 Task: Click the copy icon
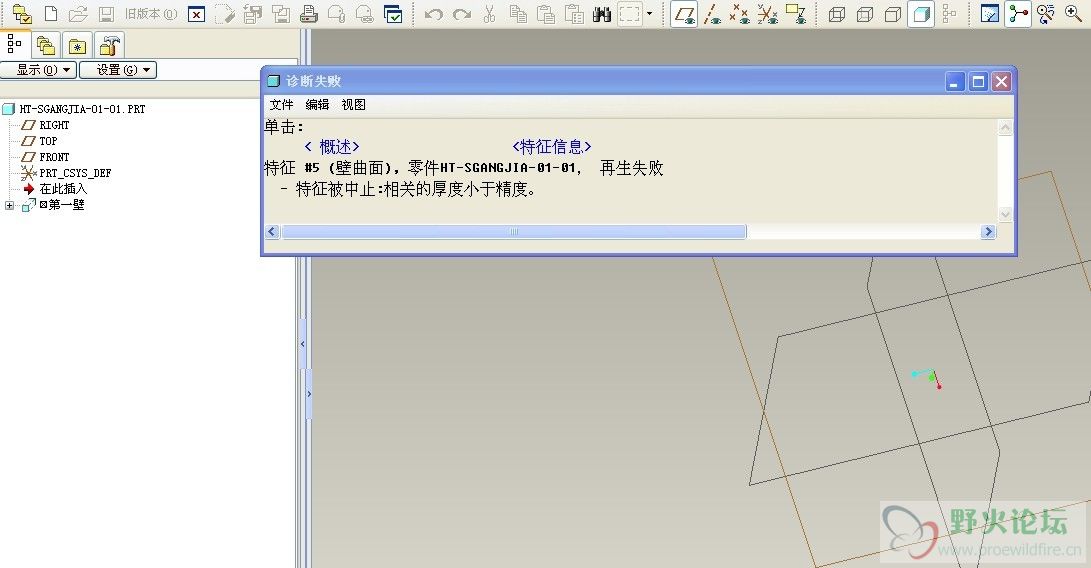[x=518, y=14]
